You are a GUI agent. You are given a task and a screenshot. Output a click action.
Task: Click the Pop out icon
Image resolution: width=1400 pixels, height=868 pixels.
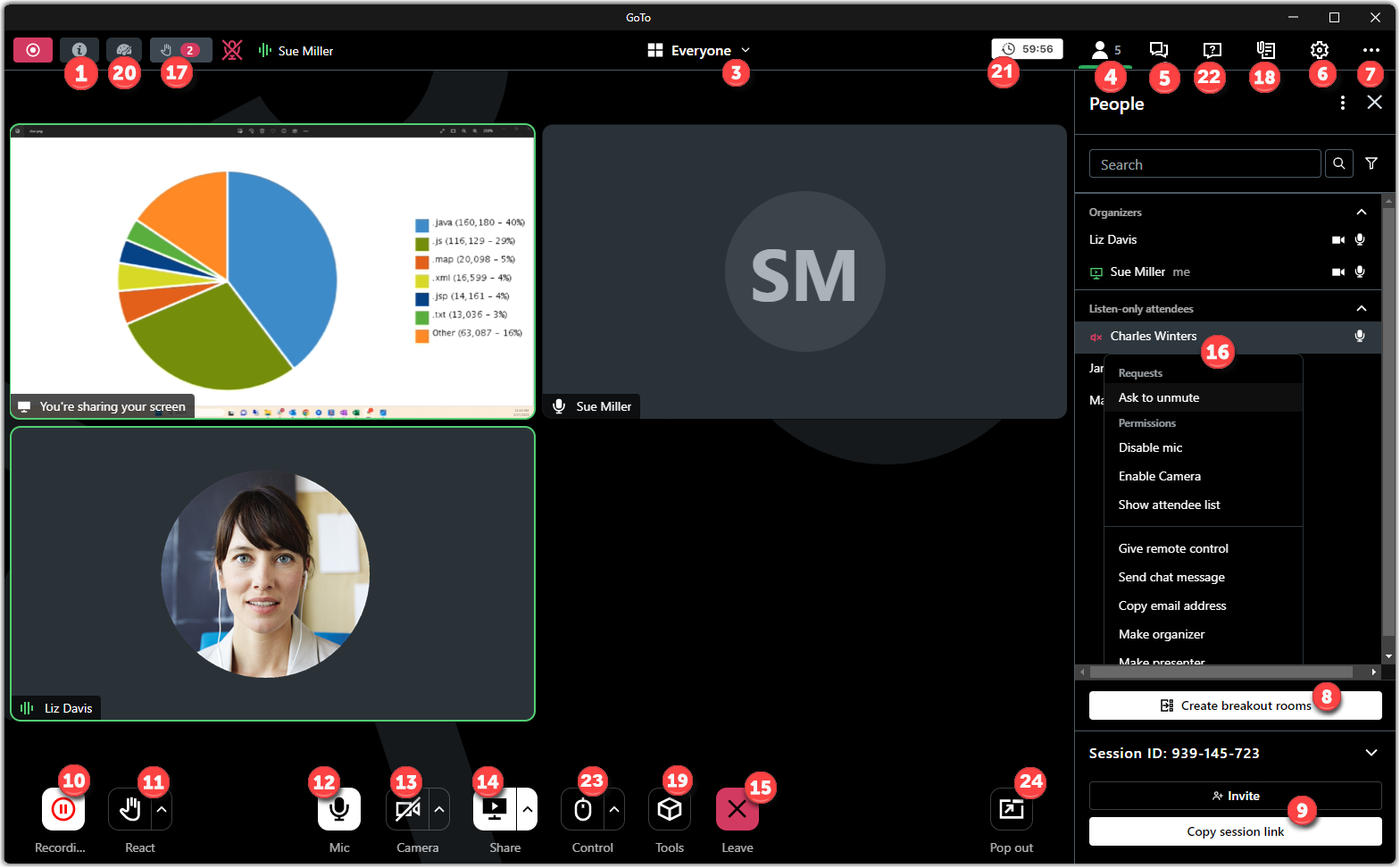tap(1011, 810)
